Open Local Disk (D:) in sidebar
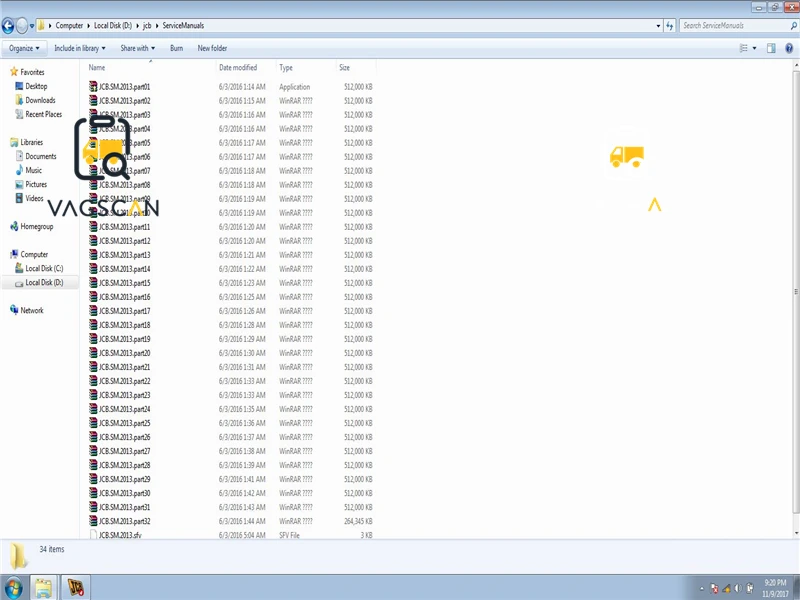 pos(39,282)
